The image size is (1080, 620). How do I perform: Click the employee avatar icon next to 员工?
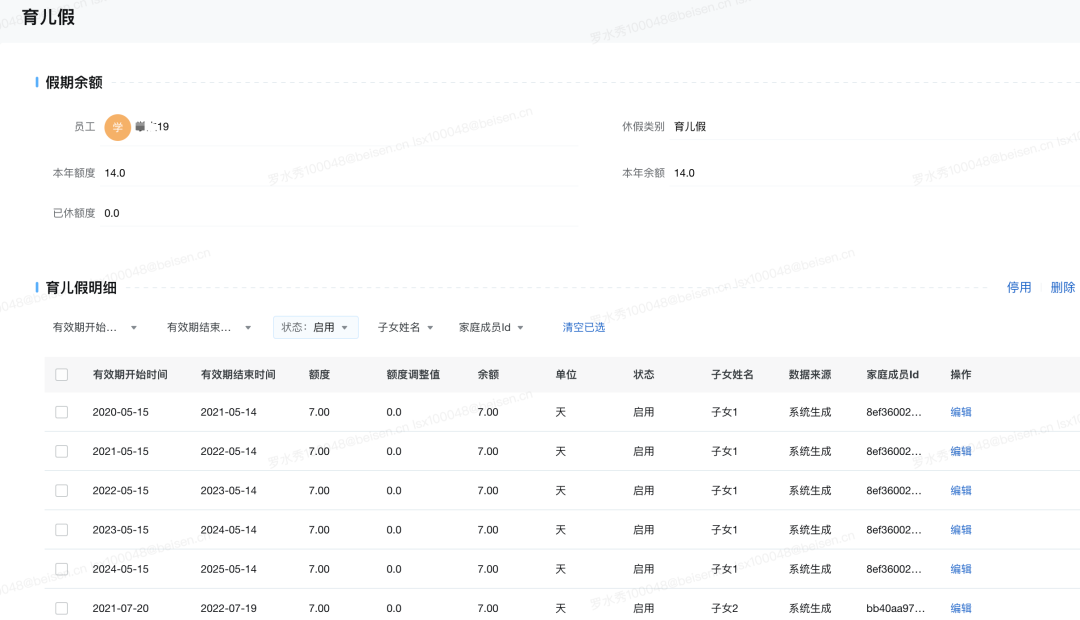pyautogui.click(x=117, y=127)
